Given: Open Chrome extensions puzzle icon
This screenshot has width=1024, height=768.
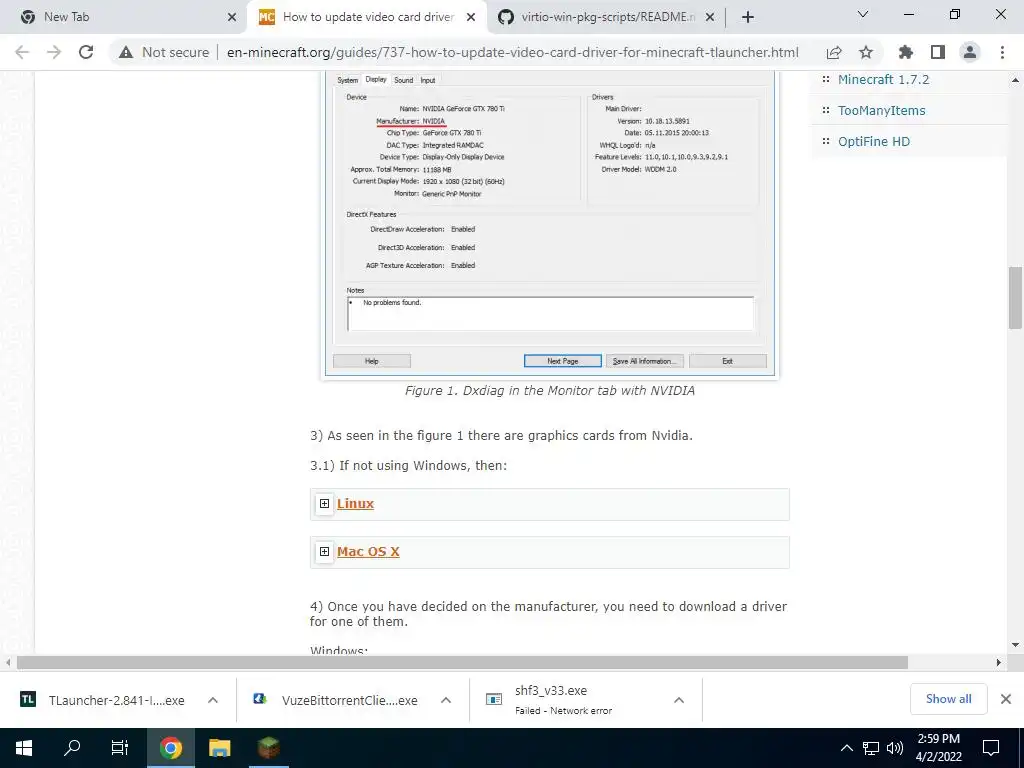Looking at the screenshot, I should pyautogui.click(x=905, y=52).
